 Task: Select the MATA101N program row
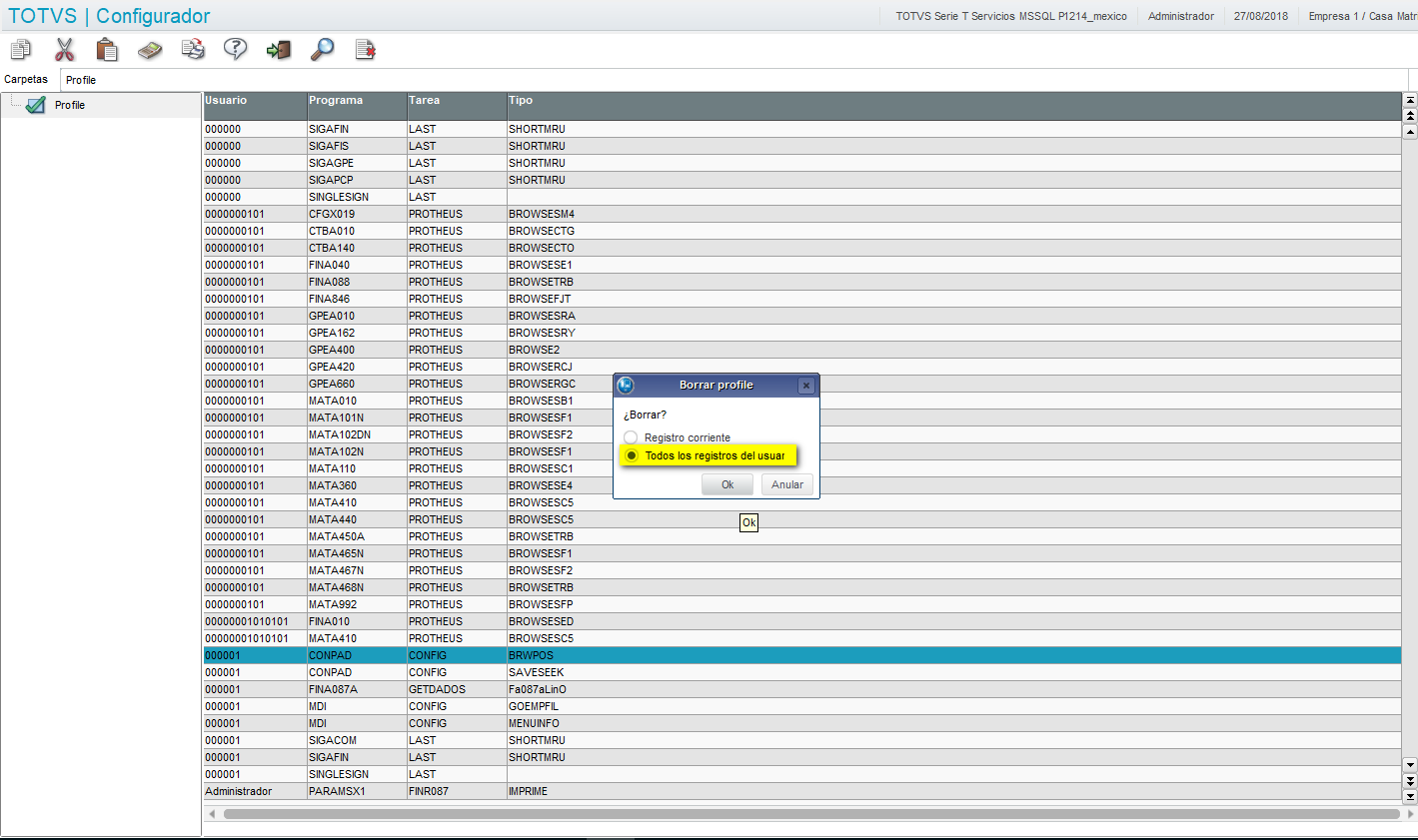[x=802, y=418]
